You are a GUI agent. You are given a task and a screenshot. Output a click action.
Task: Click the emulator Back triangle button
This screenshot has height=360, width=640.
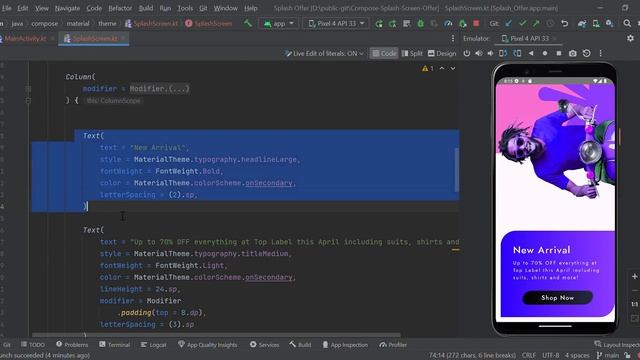click(531, 53)
